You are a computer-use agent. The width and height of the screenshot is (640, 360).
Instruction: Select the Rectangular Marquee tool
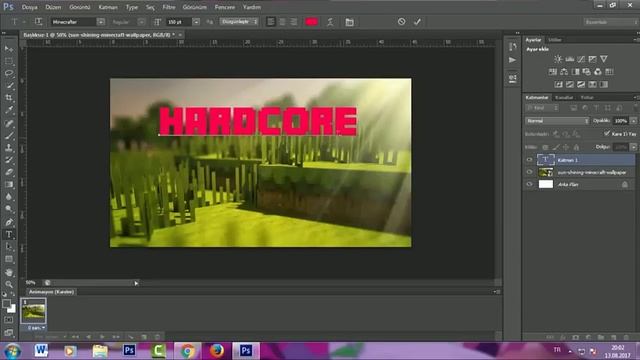pyautogui.click(x=9, y=61)
